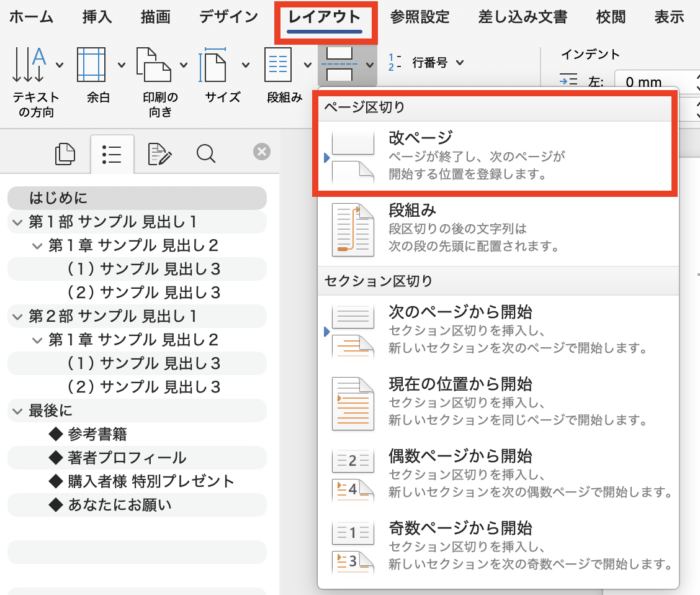700x595 pixels.
Task: Open the breaks button dropdown arrow
Action: pyautogui.click(x=369, y=65)
